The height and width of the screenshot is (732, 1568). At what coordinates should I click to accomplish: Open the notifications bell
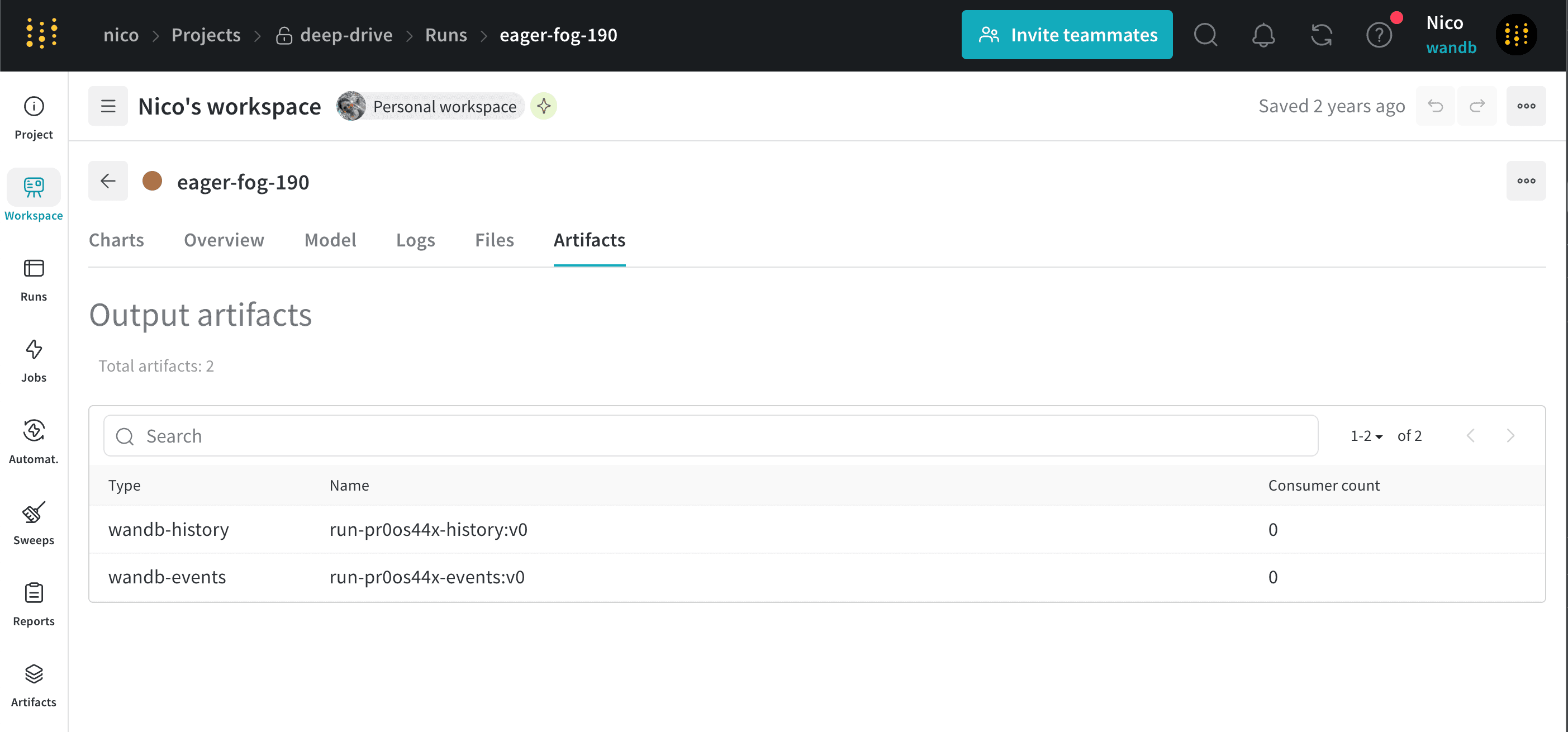(x=1263, y=35)
